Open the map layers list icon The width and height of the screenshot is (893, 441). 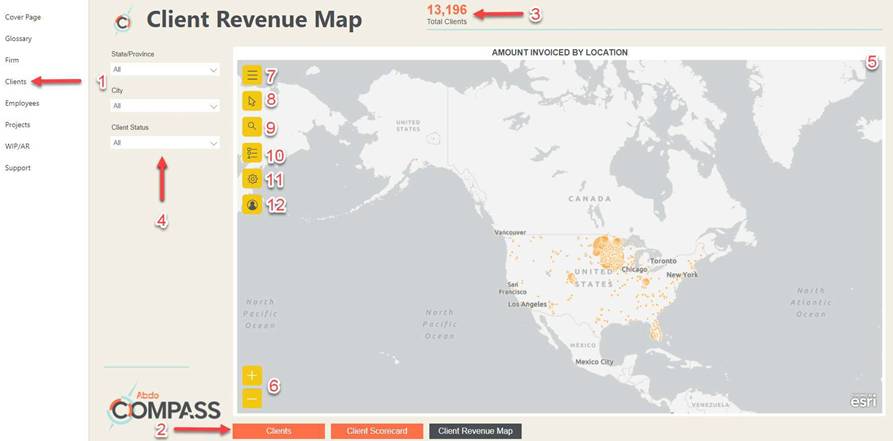coord(252,153)
